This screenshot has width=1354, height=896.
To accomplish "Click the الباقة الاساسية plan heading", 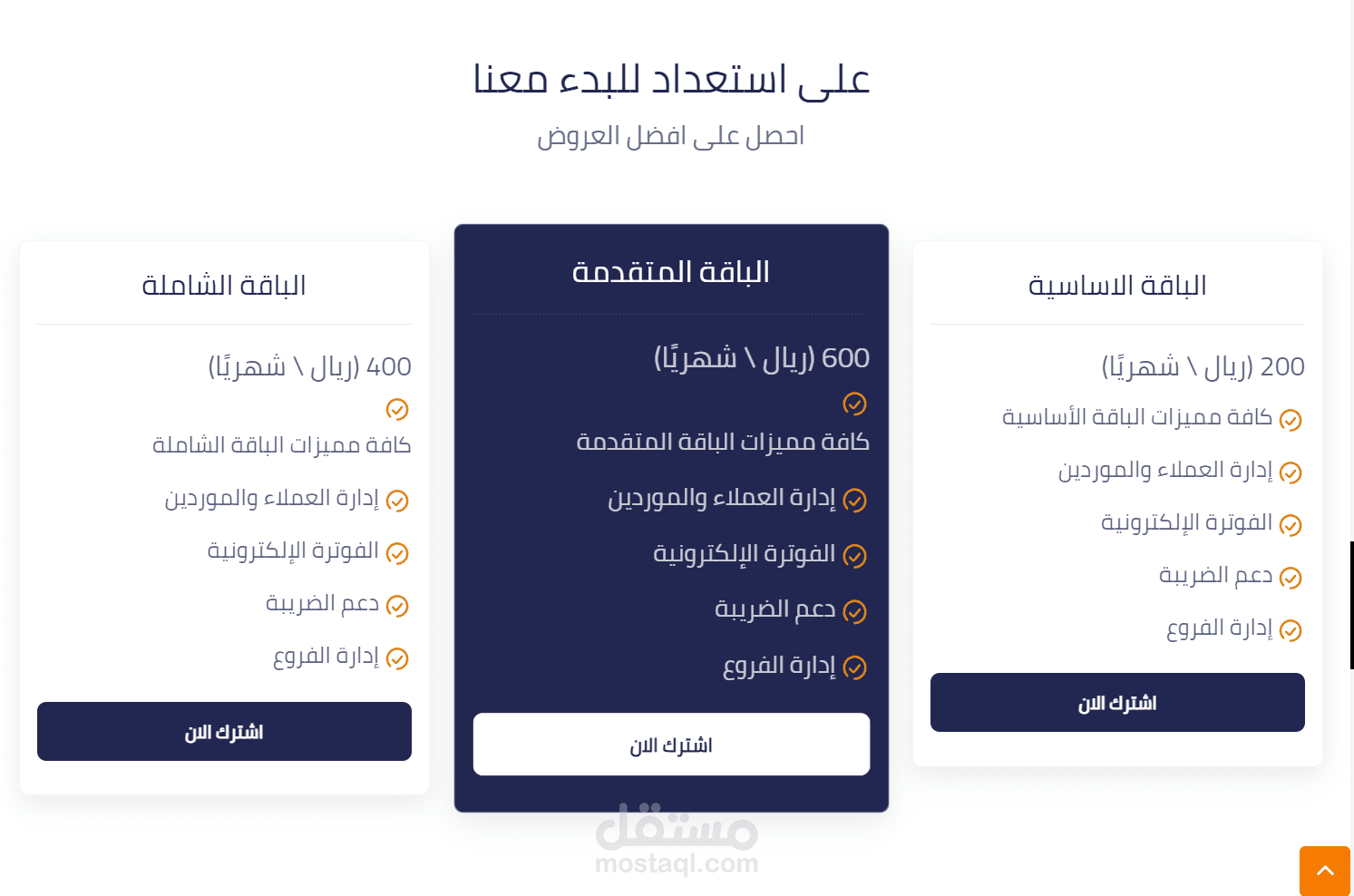I will [x=1117, y=286].
